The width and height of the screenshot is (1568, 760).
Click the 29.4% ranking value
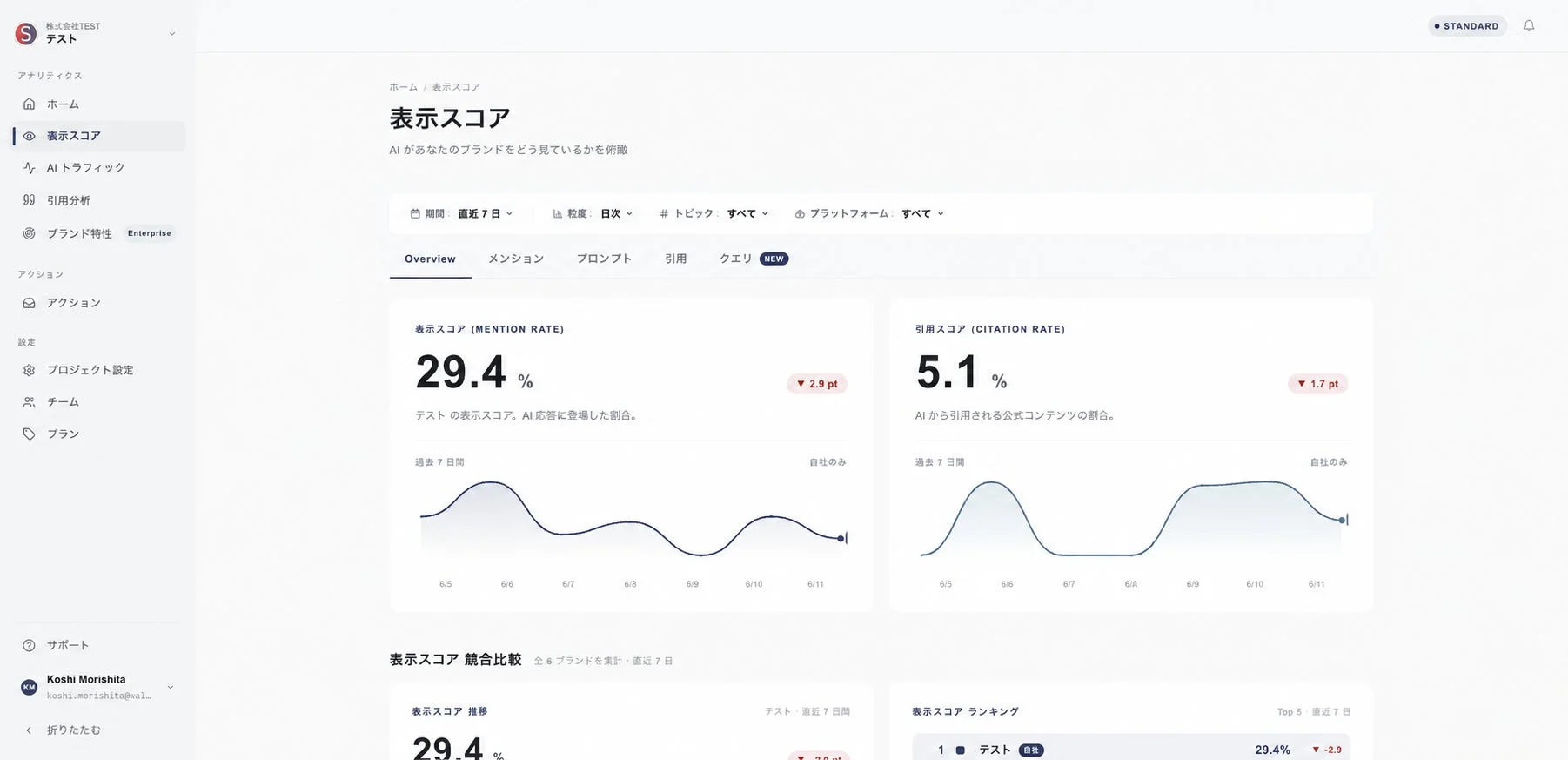pyautogui.click(x=1272, y=750)
